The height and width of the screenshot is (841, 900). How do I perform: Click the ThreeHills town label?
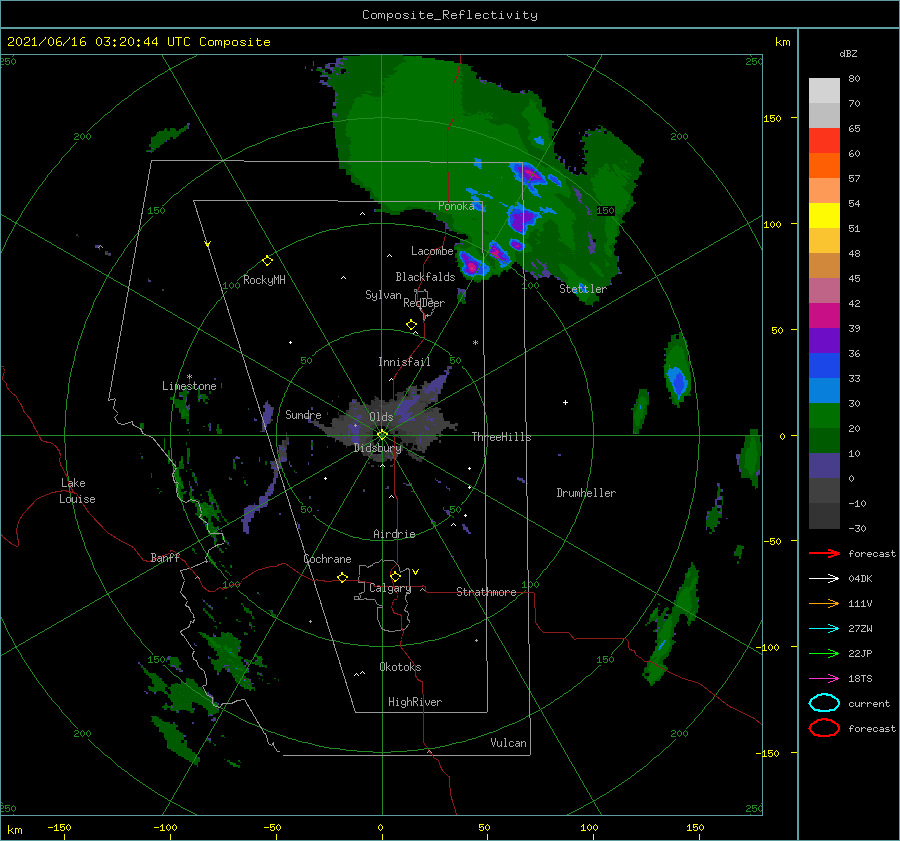pyautogui.click(x=502, y=437)
